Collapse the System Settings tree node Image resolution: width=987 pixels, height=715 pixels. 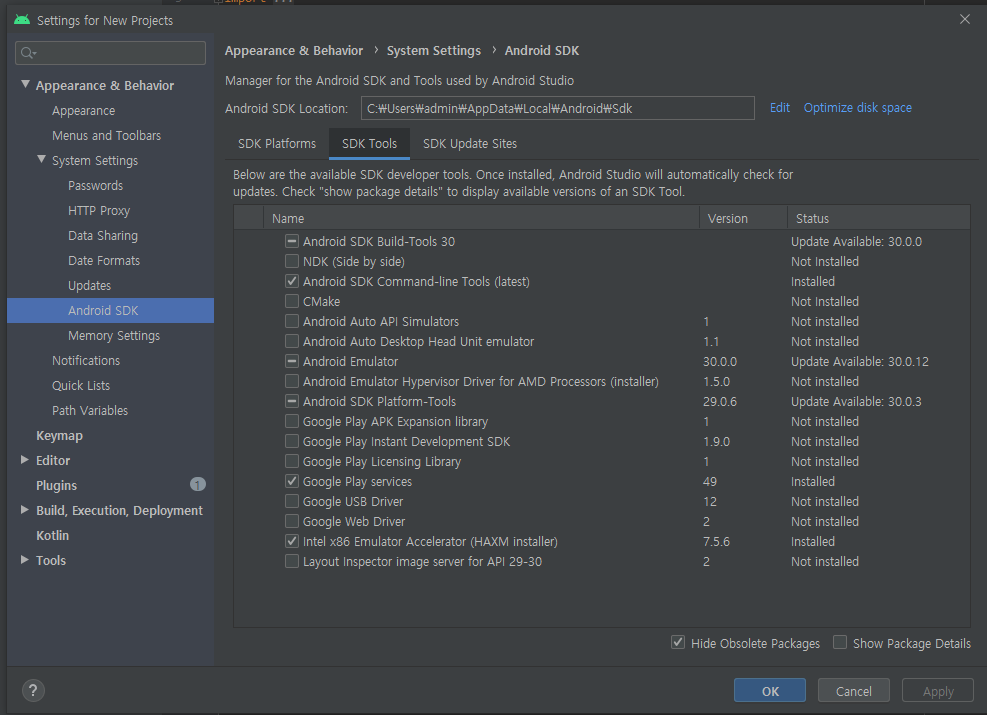[42, 160]
